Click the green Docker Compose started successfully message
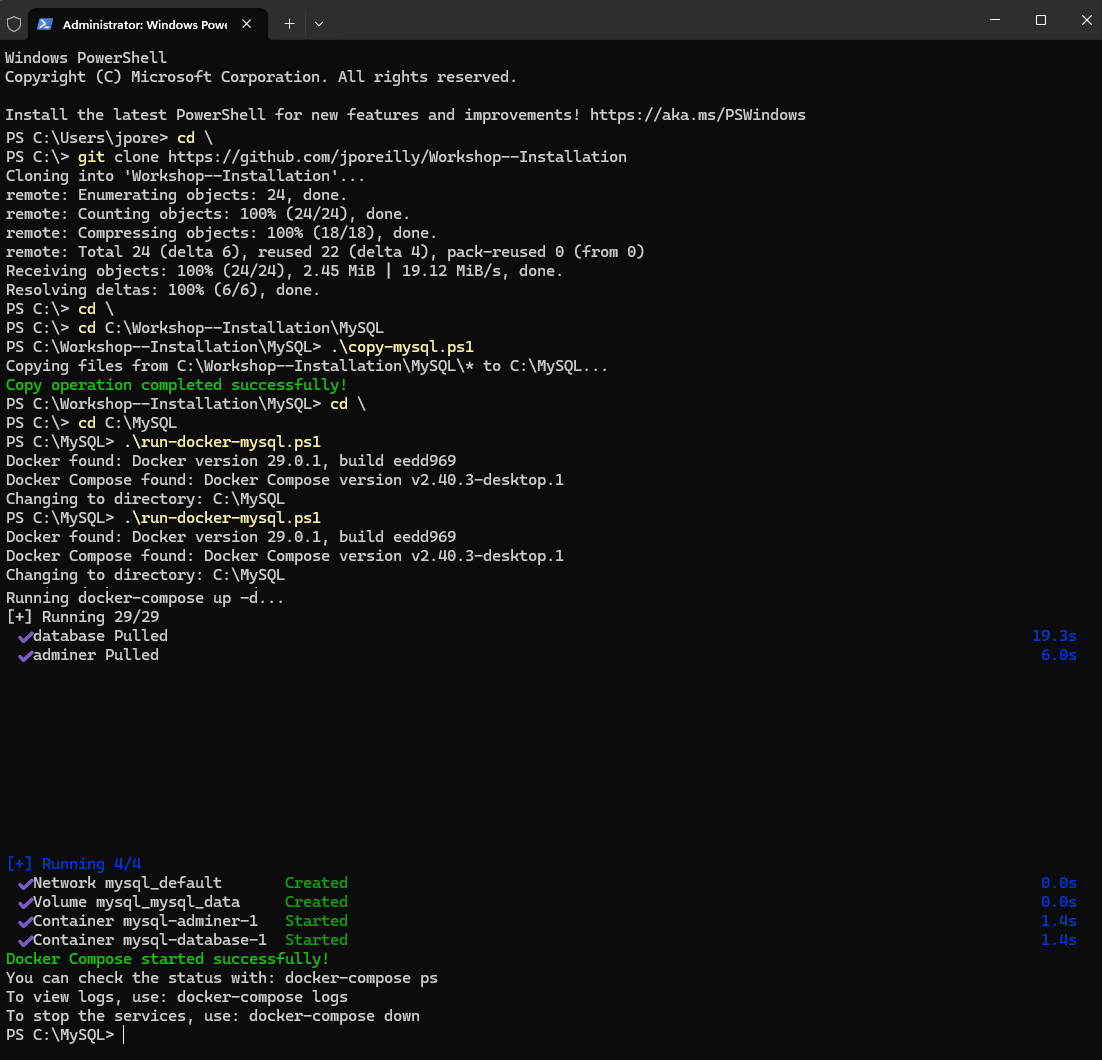1102x1060 pixels. pos(167,959)
